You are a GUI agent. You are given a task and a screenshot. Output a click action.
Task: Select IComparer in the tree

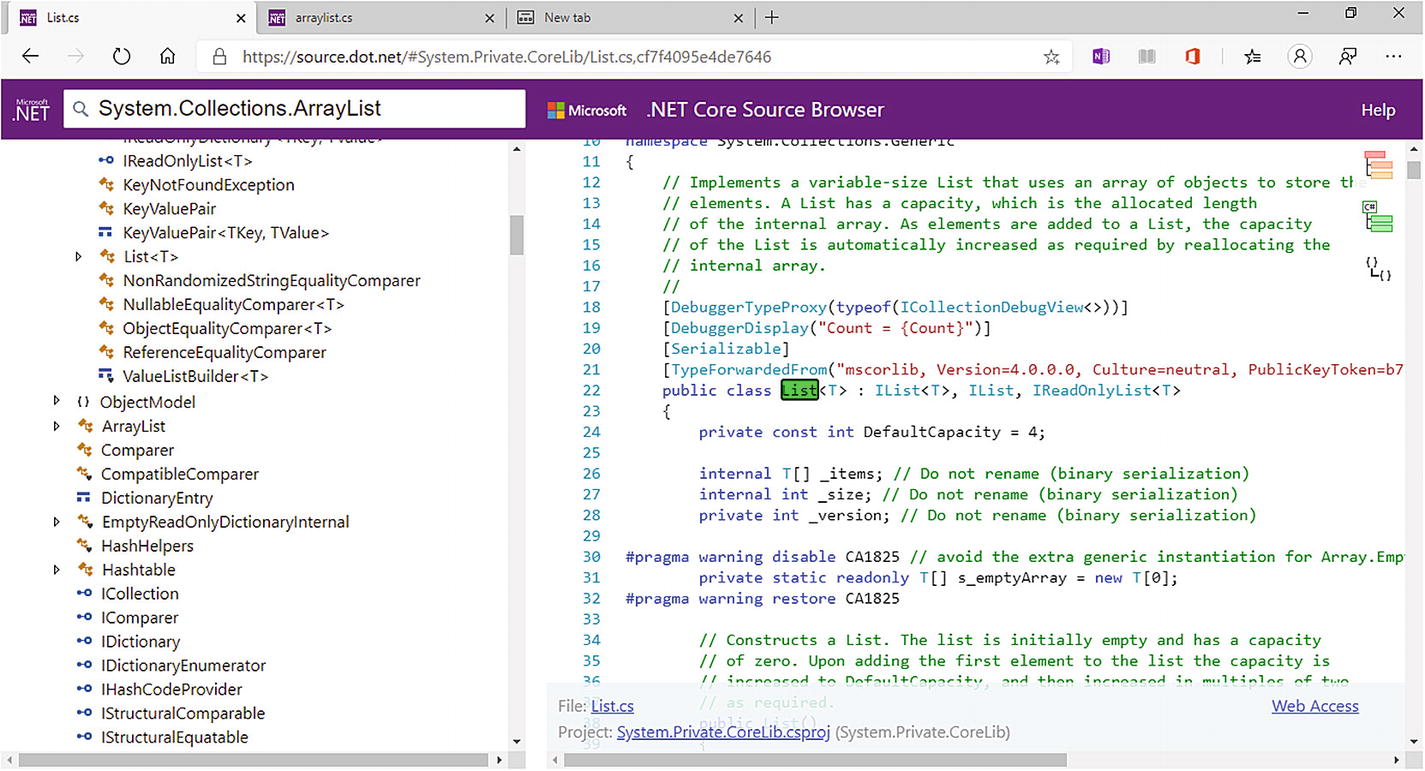tap(140, 618)
